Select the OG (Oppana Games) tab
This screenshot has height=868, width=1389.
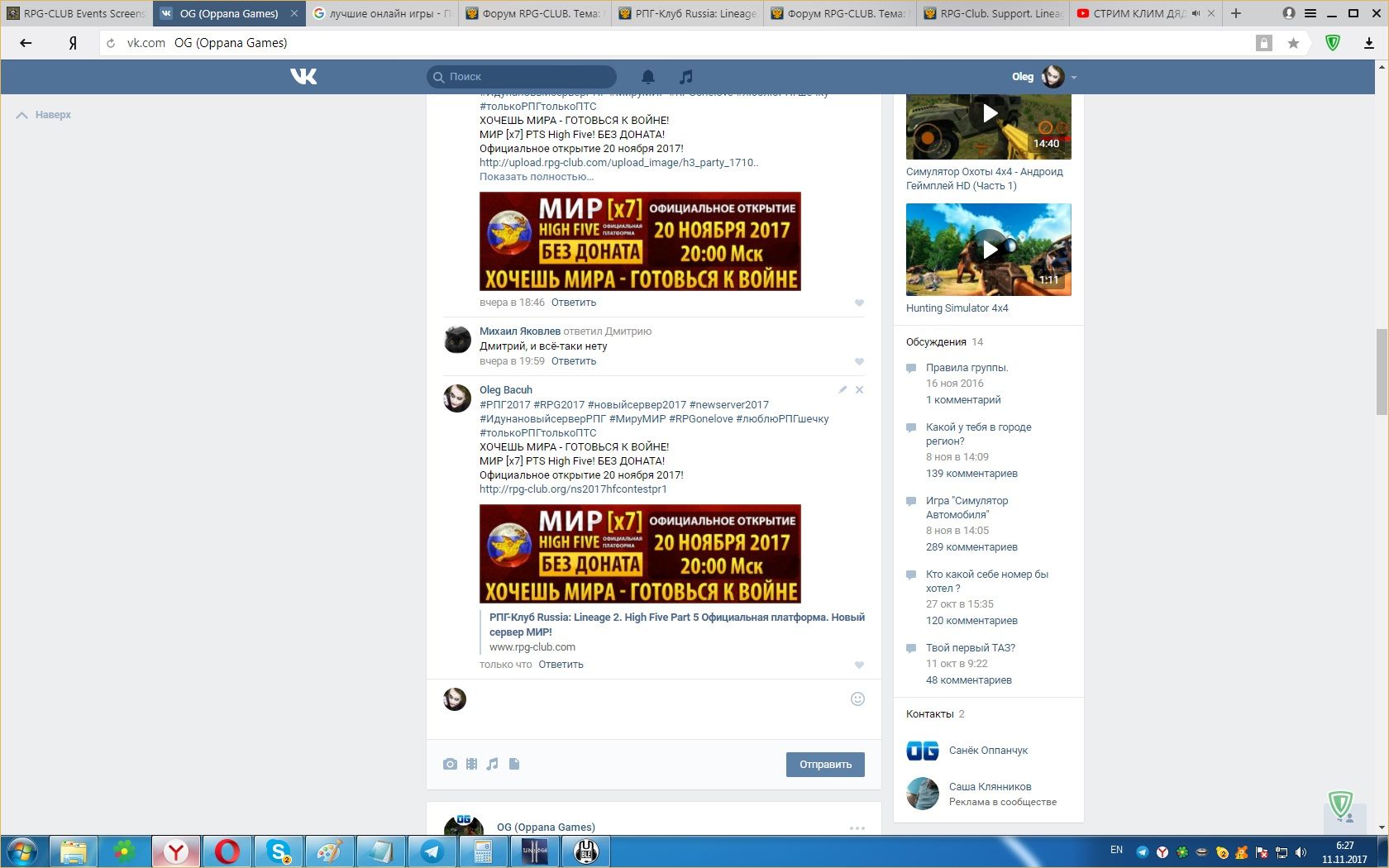[229, 13]
